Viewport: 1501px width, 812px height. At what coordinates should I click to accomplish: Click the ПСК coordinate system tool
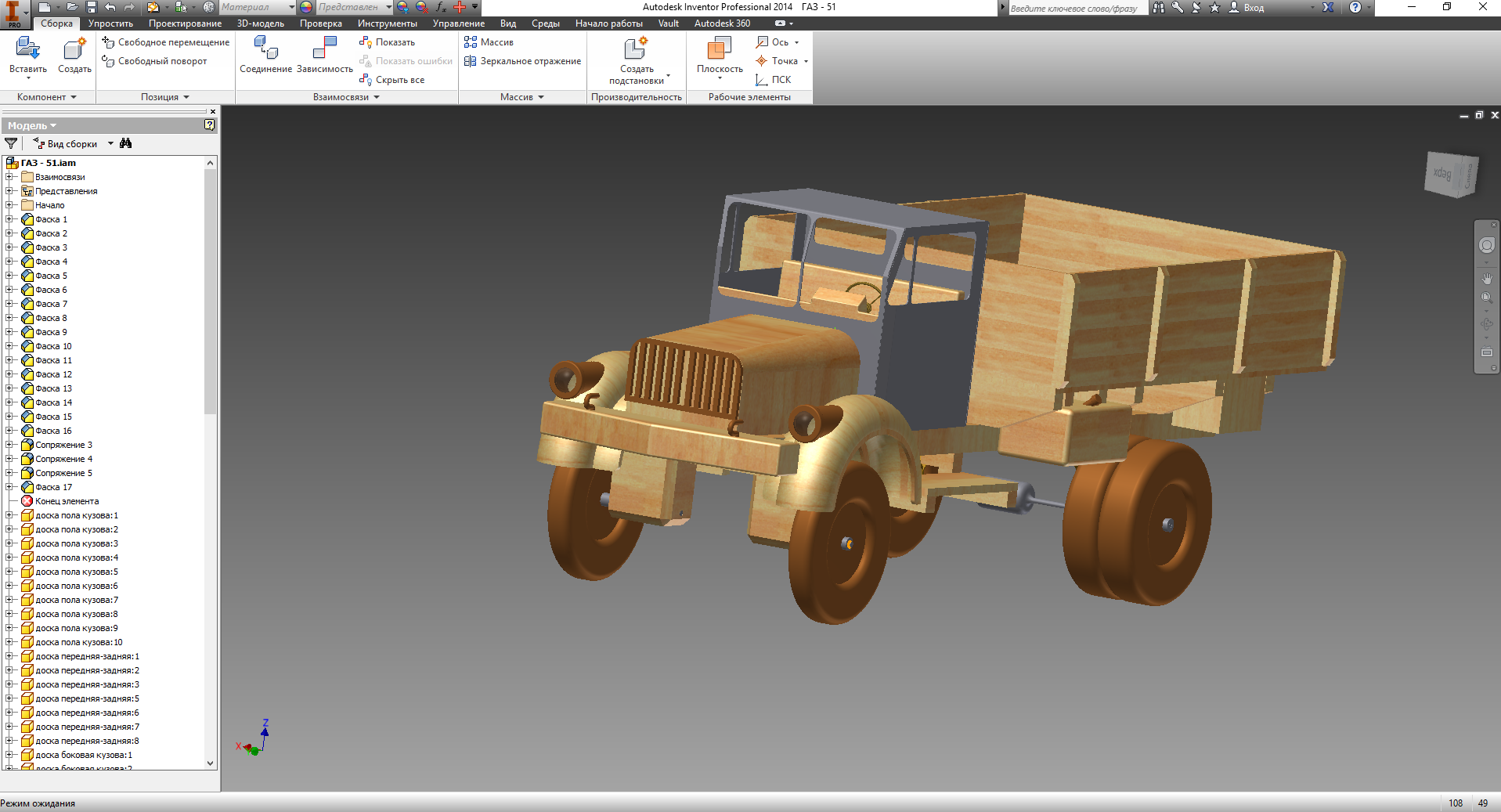click(x=774, y=80)
